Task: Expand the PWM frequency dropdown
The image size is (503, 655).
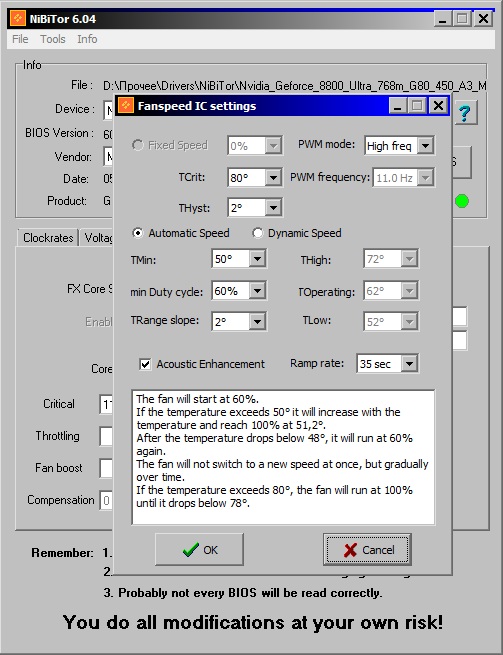Action: [x=425, y=178]
